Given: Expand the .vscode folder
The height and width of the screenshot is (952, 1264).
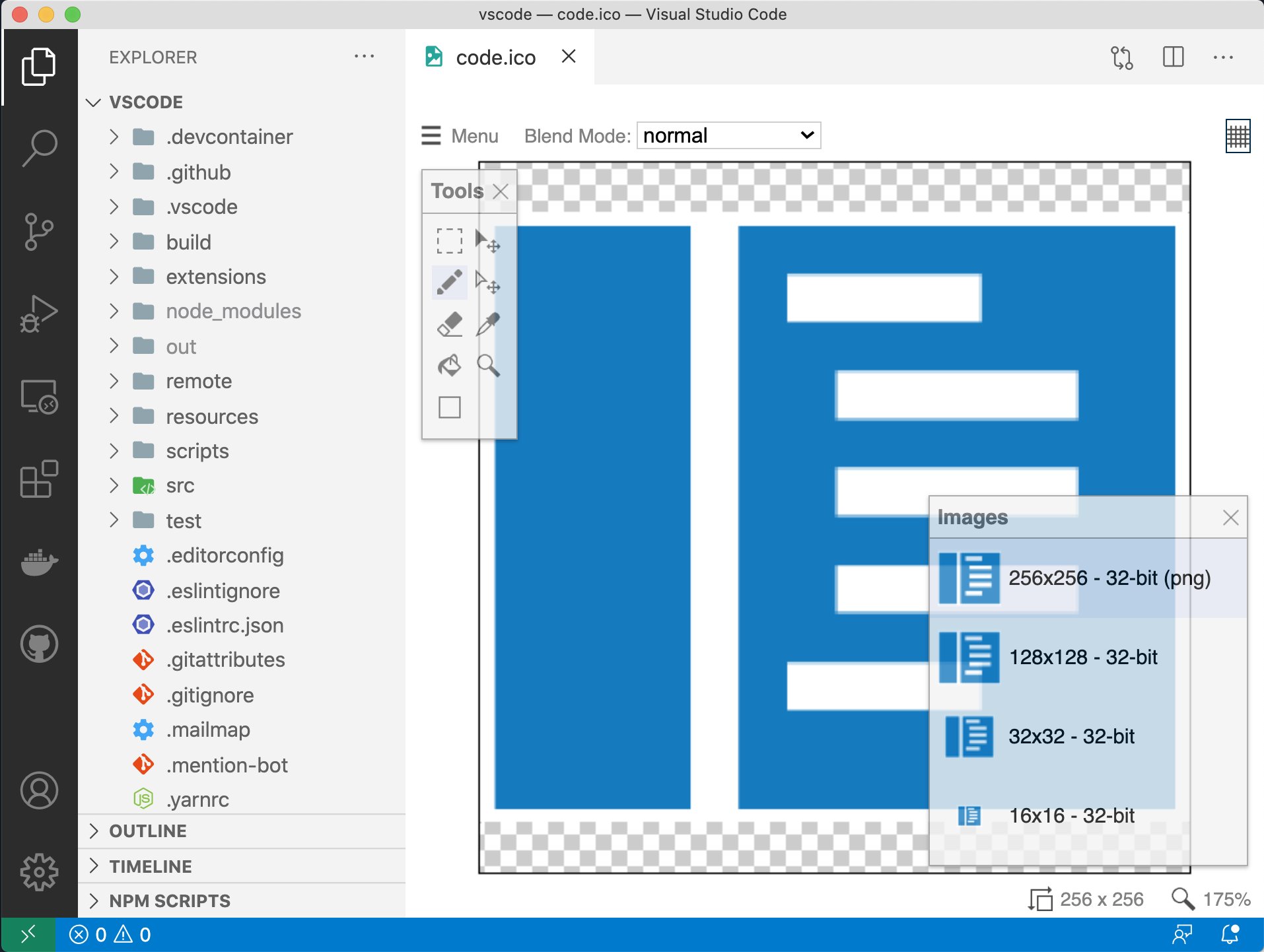Looking at the screenshot, I should [x=242, y=207].
